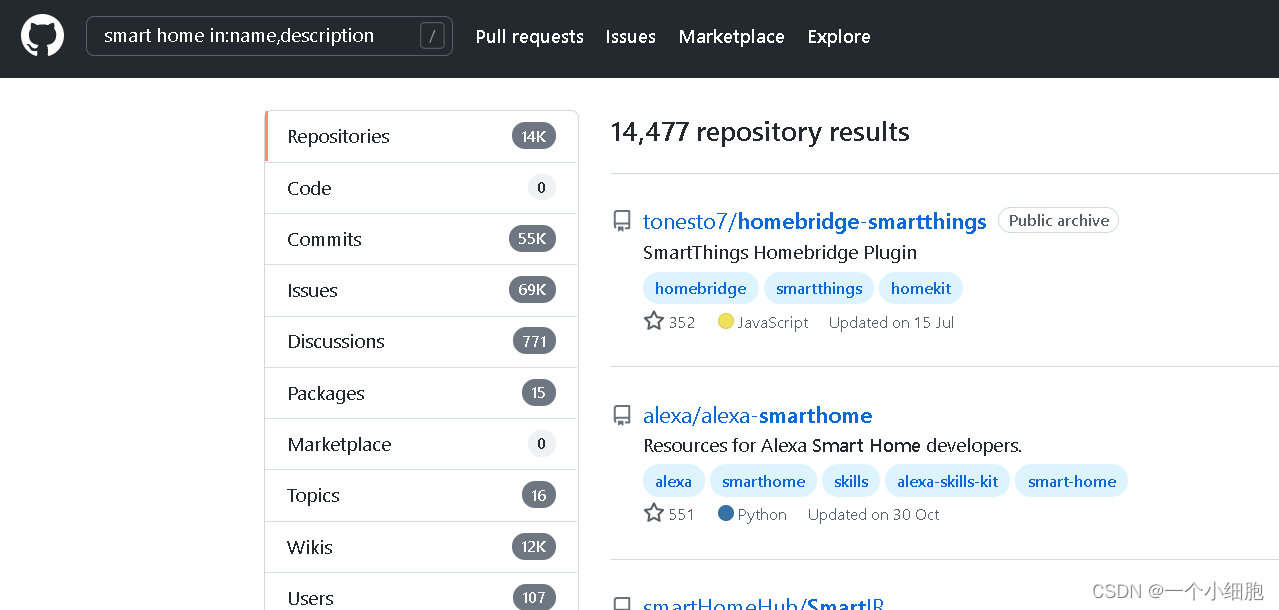Viewport: 1279px width, 610px height.
Task: Open the alexa/alexa-smarthome repository link
Action: [x=757, y=416]
